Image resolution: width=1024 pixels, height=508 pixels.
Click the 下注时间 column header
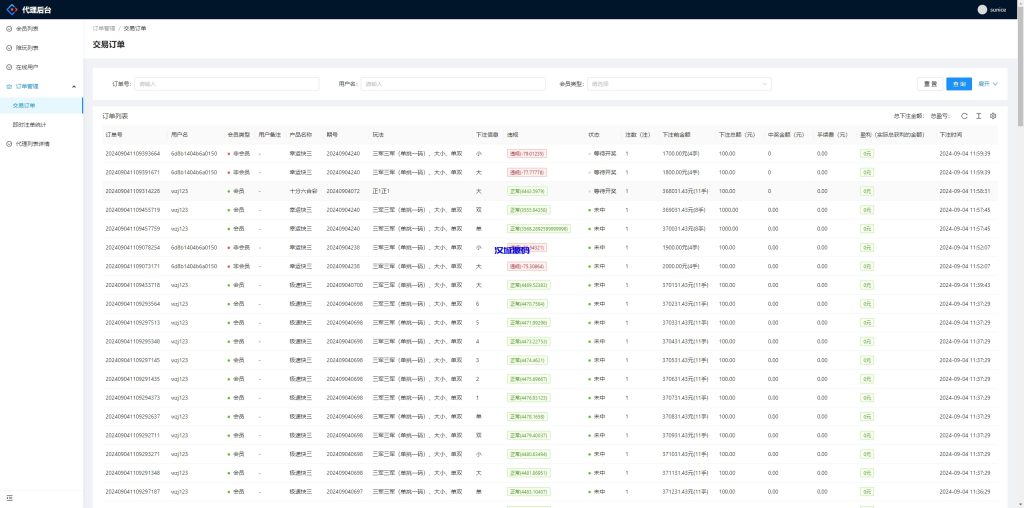tap(950, 134)
